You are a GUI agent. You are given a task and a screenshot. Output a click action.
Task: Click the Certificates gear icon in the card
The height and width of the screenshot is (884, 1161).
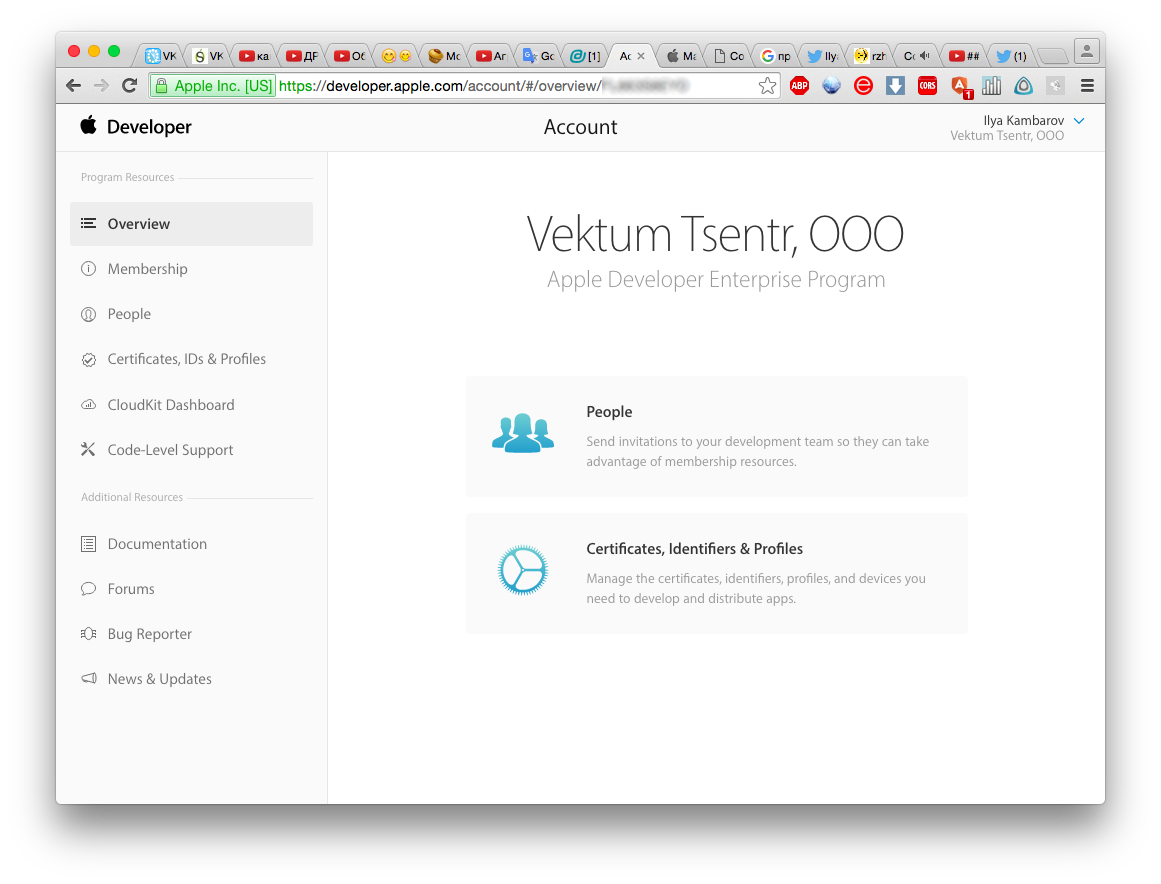(x=523, y=570)
